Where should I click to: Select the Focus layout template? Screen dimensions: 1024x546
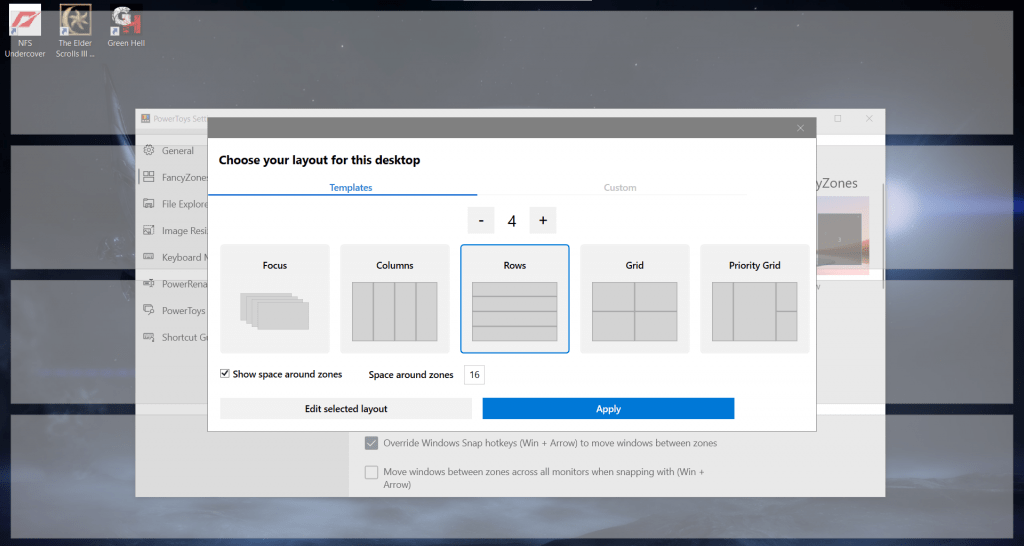(x=274, y=299)
